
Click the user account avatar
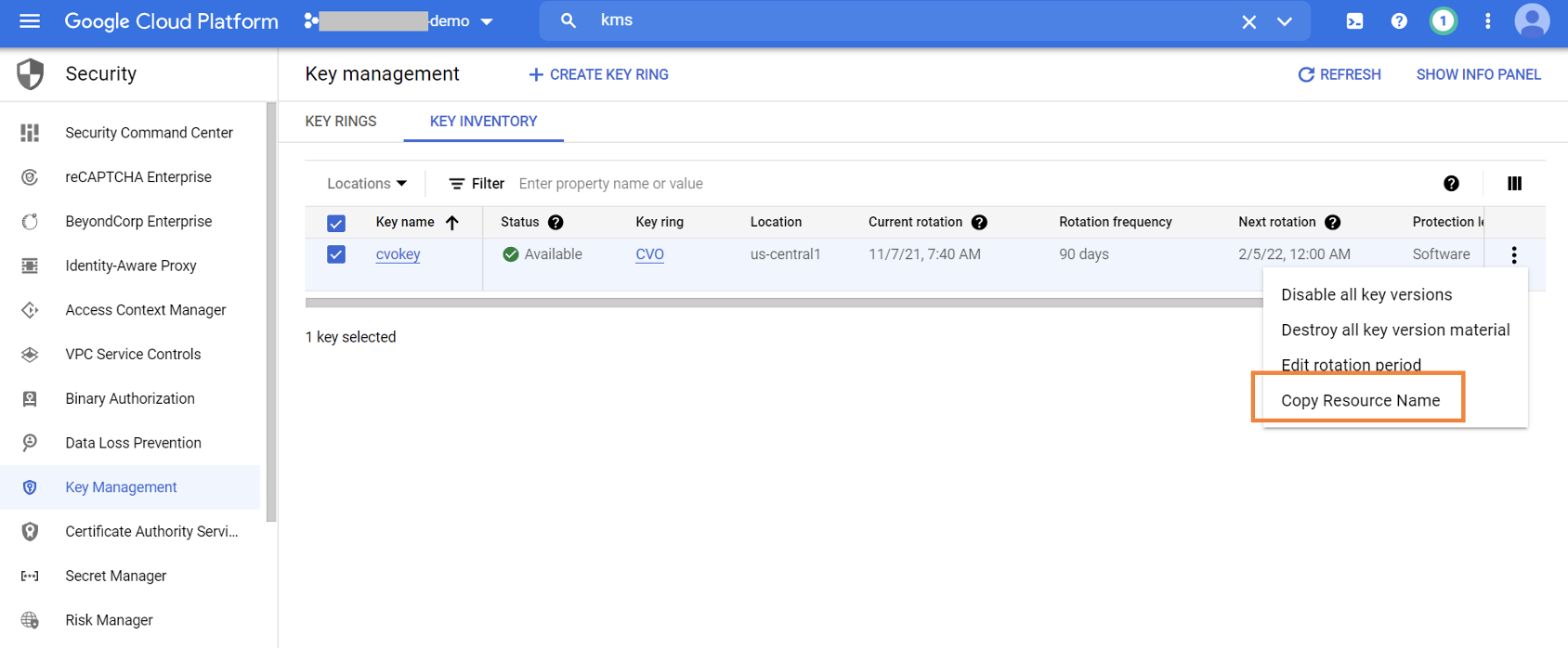(x=1532, y=20)
